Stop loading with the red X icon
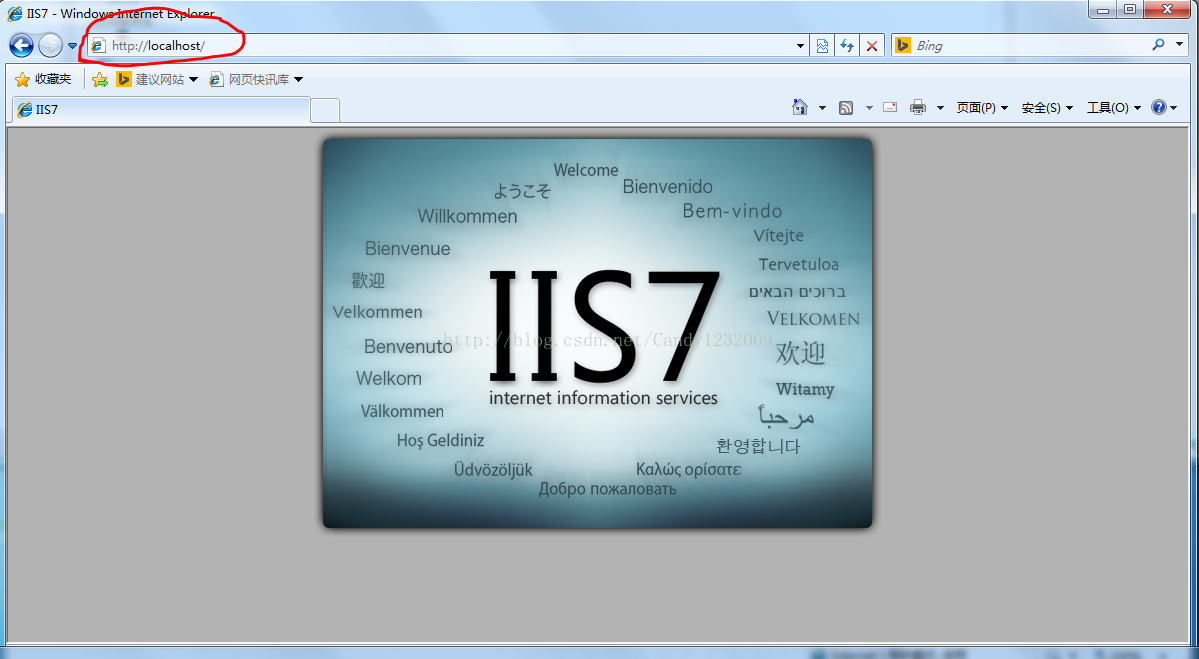This screenshot has width=1199, height=659. [872, 46]
